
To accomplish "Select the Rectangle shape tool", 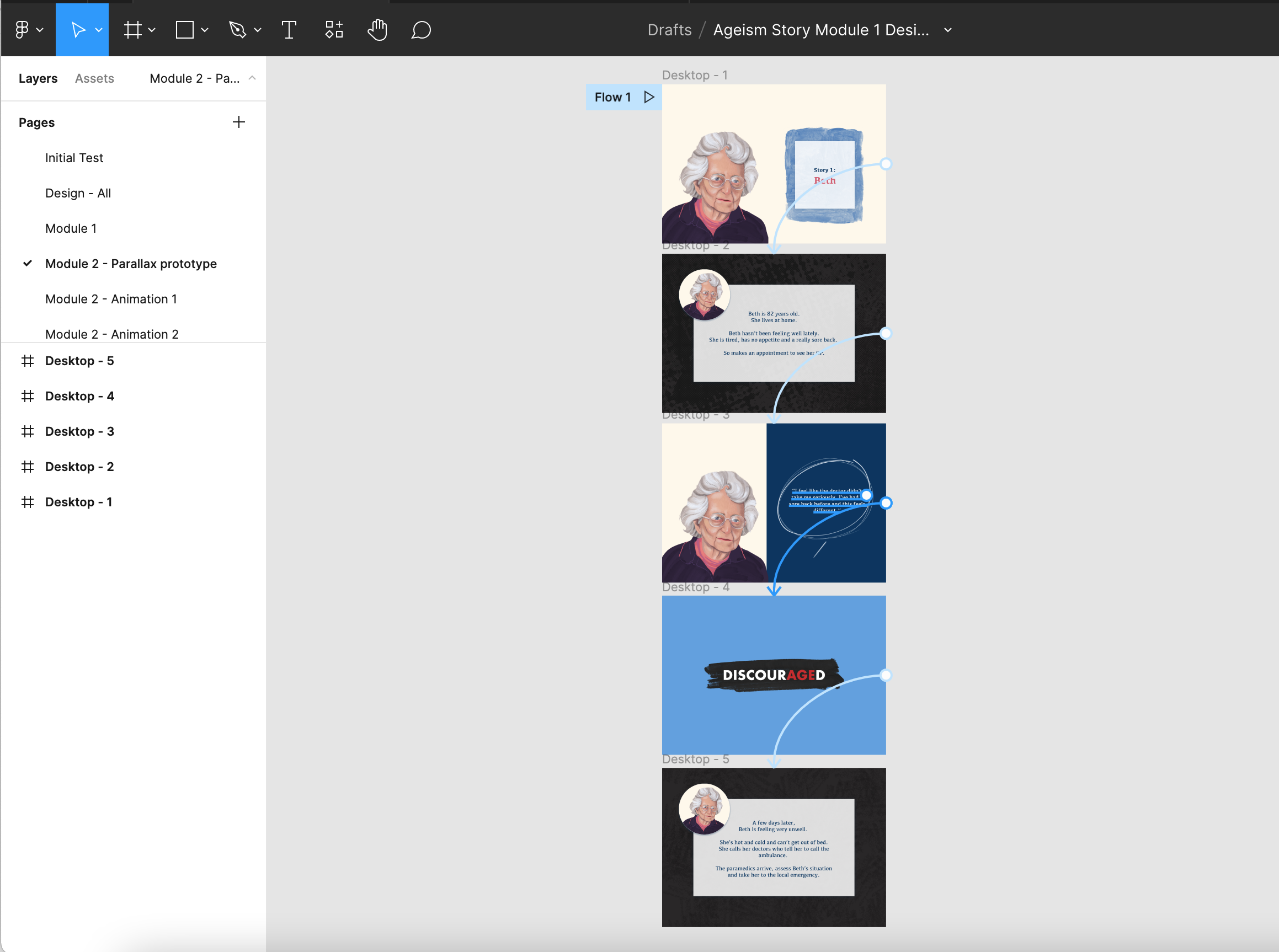I will pos(184,30).
